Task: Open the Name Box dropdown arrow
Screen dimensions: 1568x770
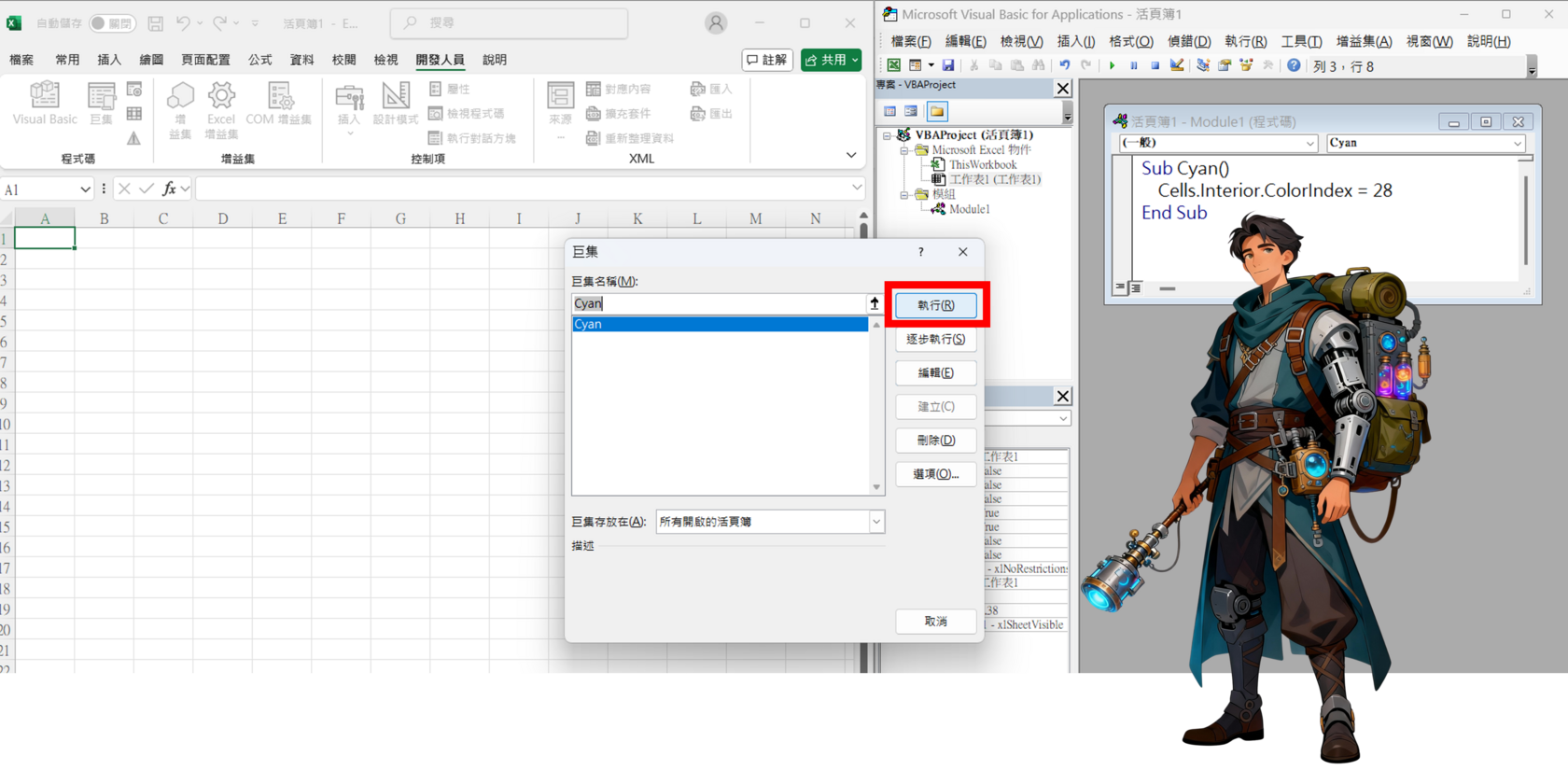Action: (85, 189)
